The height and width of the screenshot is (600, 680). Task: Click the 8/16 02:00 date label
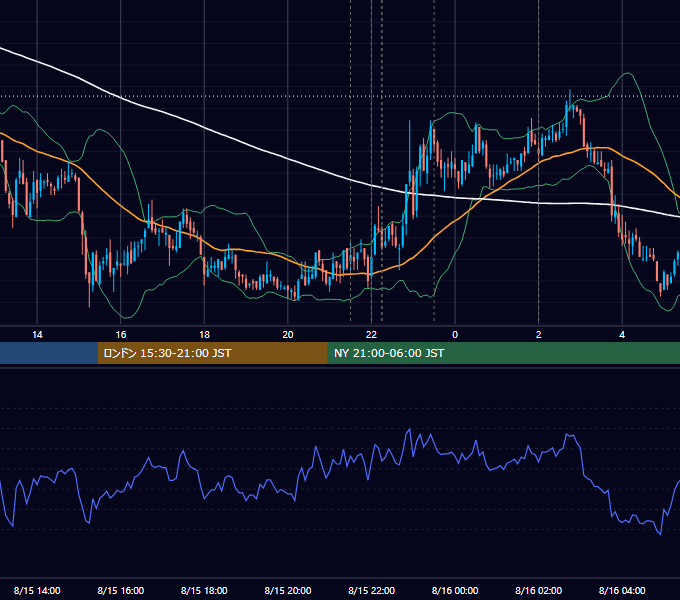pos(539,590)
